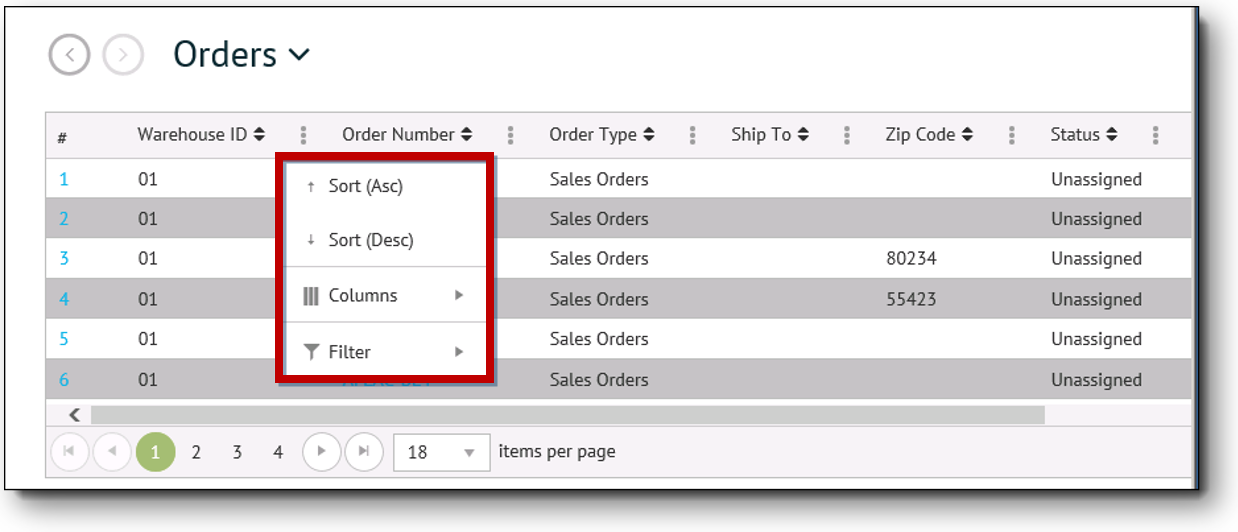The height and width of the screenshot is (532, 1238).
Task: Choose Sort (Asc) from the column menu
Action: 365,186
